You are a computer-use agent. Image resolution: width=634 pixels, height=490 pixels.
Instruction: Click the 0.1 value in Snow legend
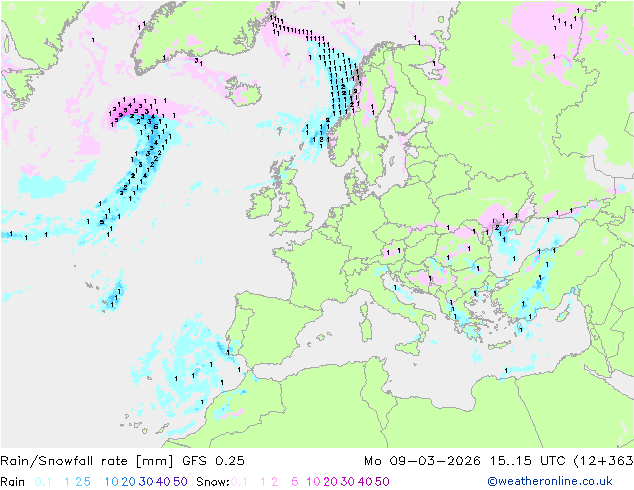239,482
